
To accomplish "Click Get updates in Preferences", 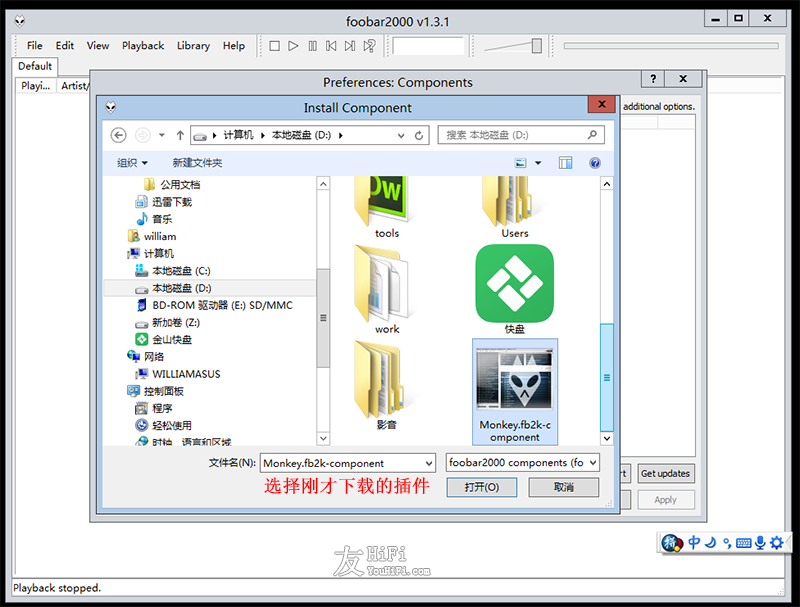I will (x=665, y=473).
